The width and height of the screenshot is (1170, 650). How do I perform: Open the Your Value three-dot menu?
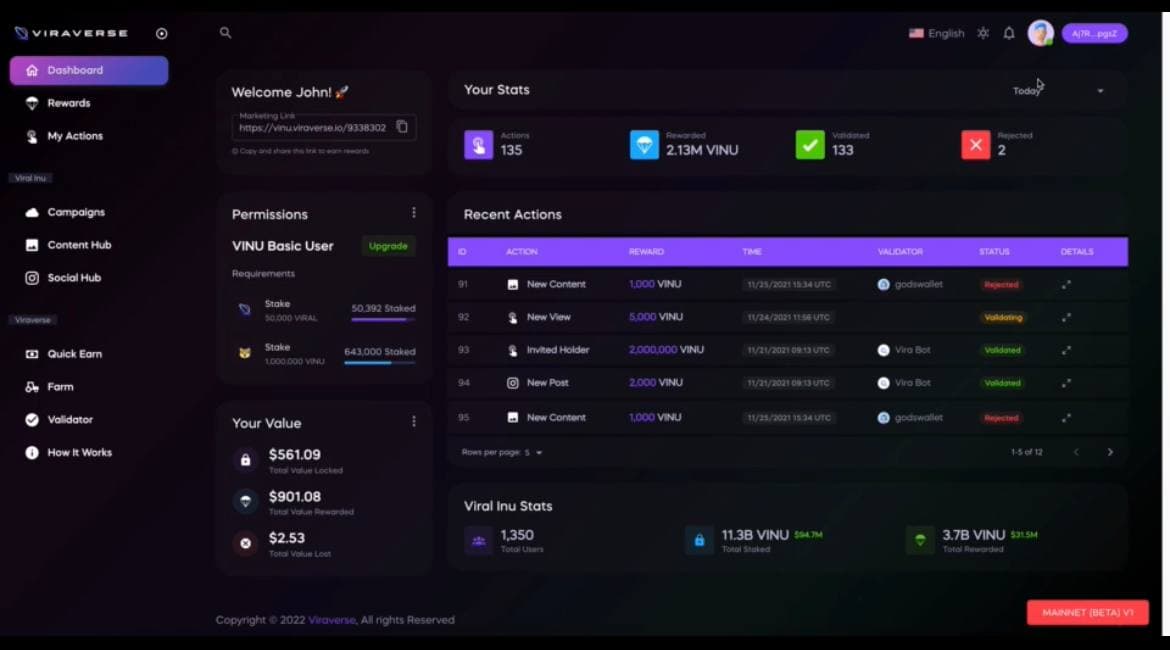[413, 422]
